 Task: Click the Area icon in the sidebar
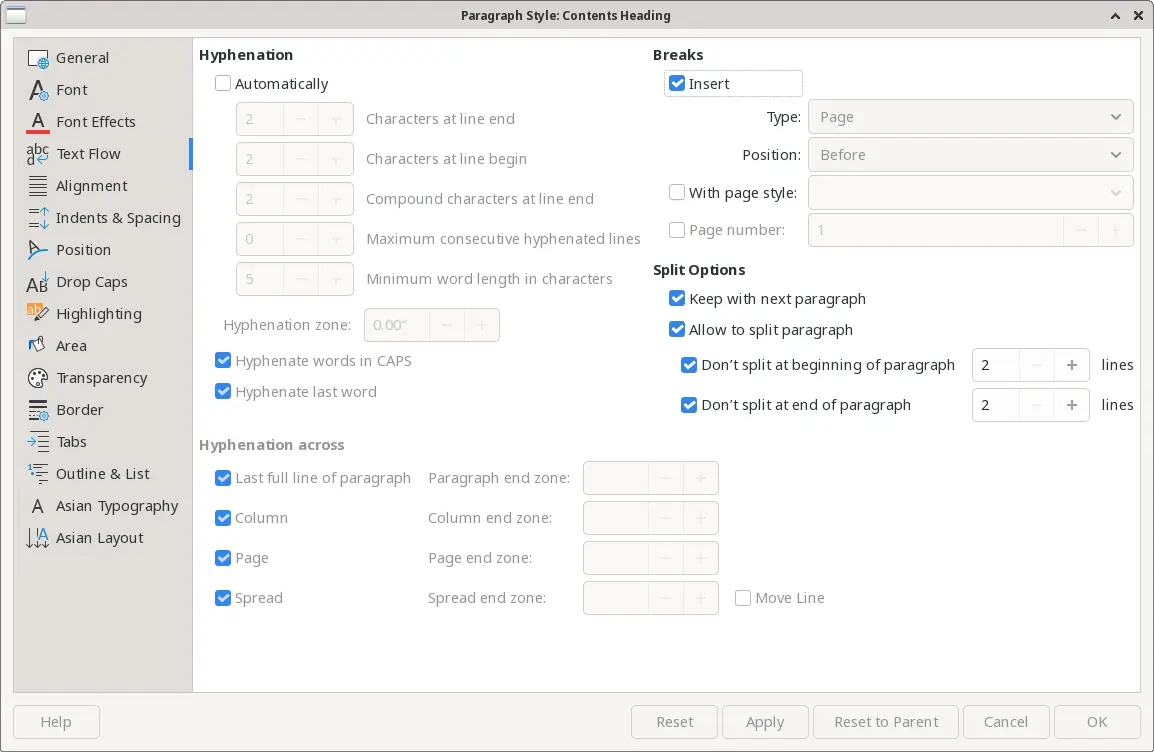pos(38,346)
